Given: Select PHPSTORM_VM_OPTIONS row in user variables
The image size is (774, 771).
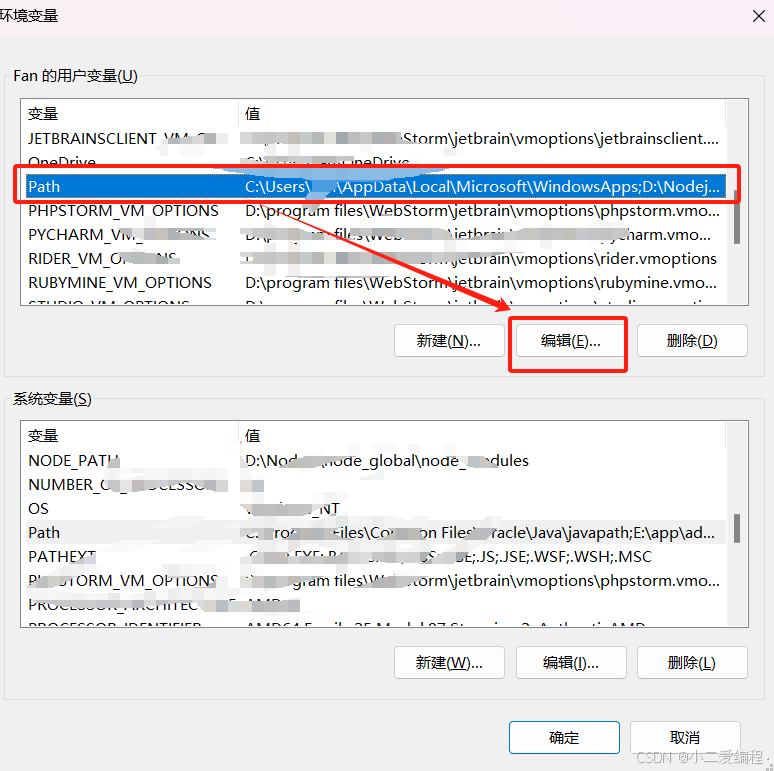Looking at the screenshot, I should [376, 211].
